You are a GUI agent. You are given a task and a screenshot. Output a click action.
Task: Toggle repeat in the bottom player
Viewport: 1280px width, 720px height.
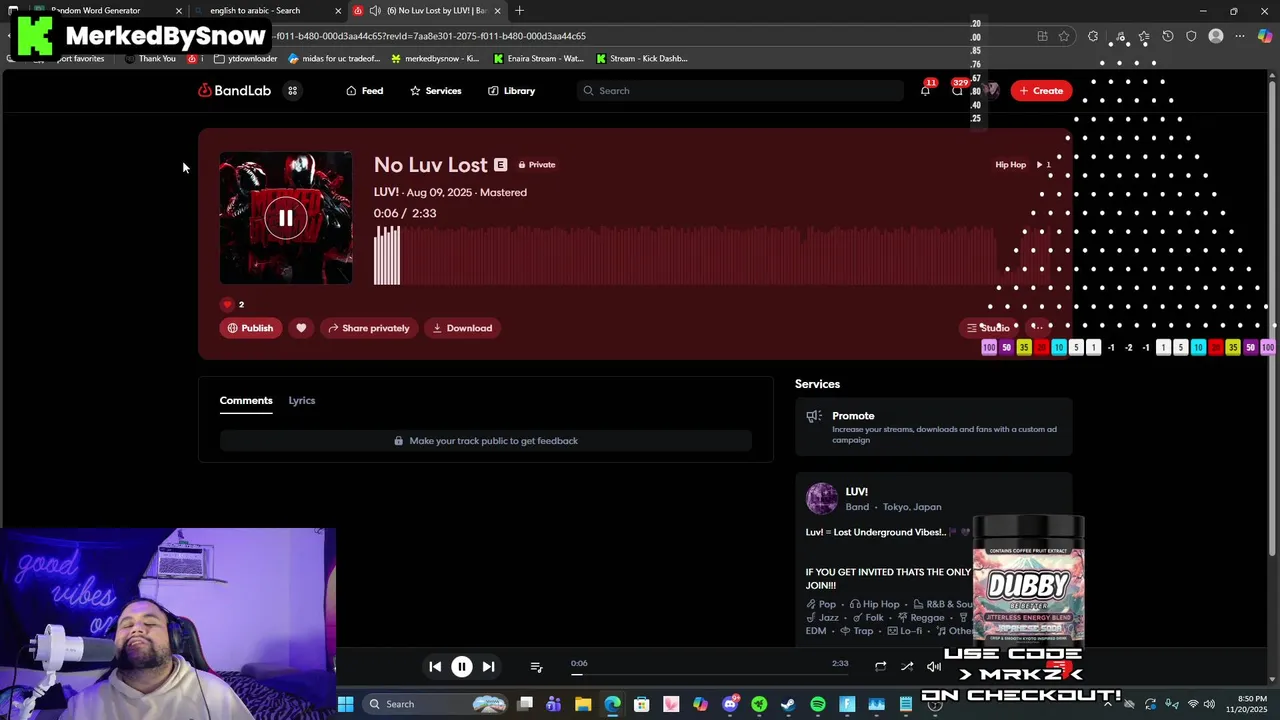coord(880,666)
